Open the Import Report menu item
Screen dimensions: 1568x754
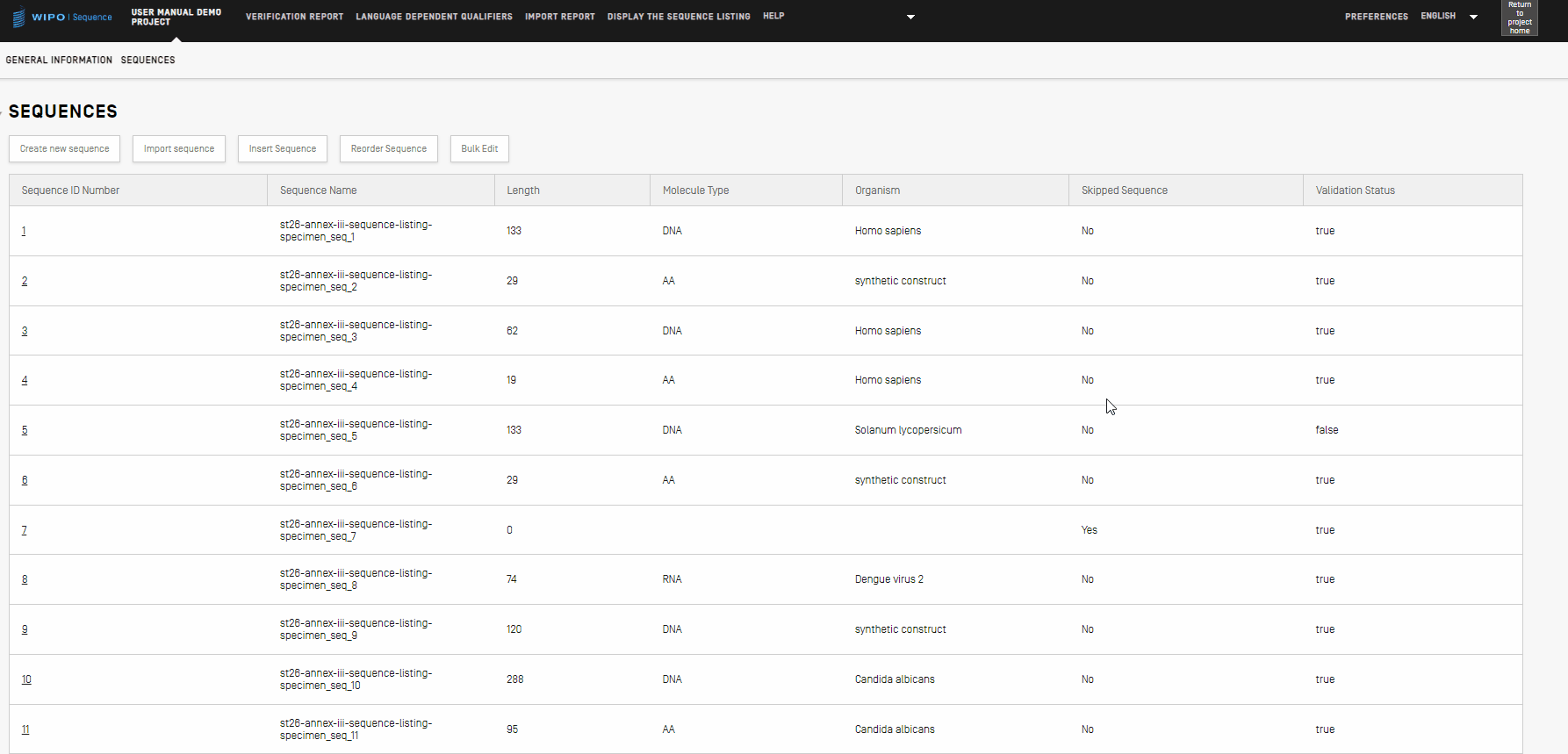[x=559, y=17]
